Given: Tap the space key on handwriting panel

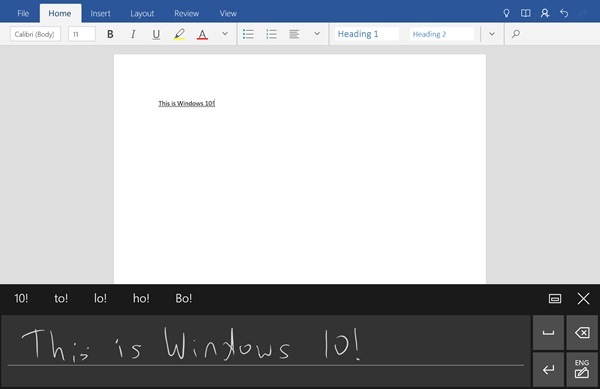Looking at the screenshot, I should (x=548, y=333).
